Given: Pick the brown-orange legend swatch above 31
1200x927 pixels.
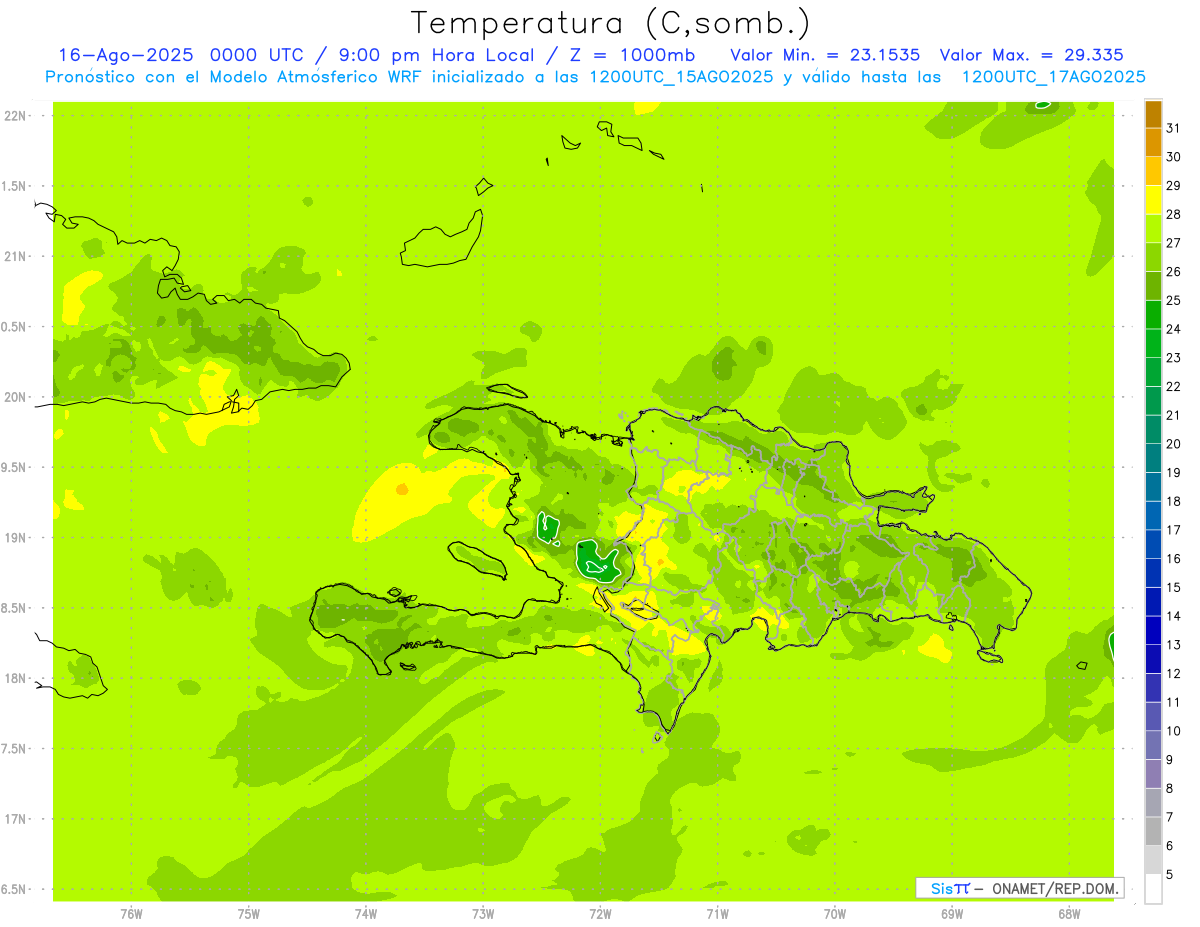Looking at the screenshot, I should pyautogui.click(x=1153, y=114).
